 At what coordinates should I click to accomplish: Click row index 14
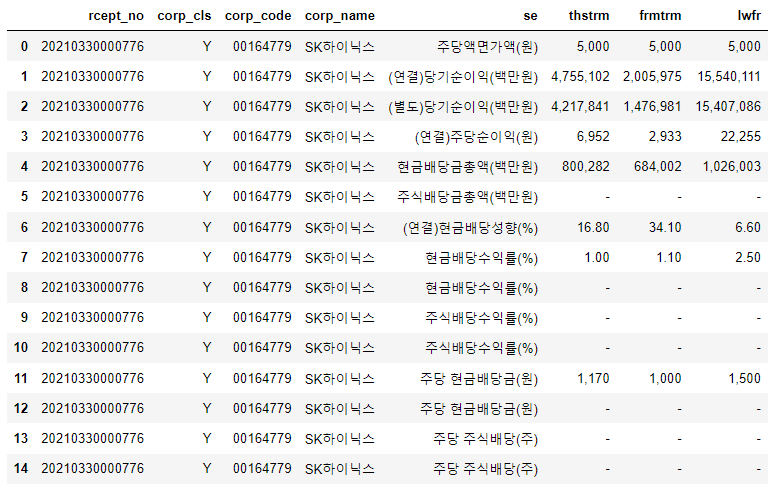(x=21, y=468)
